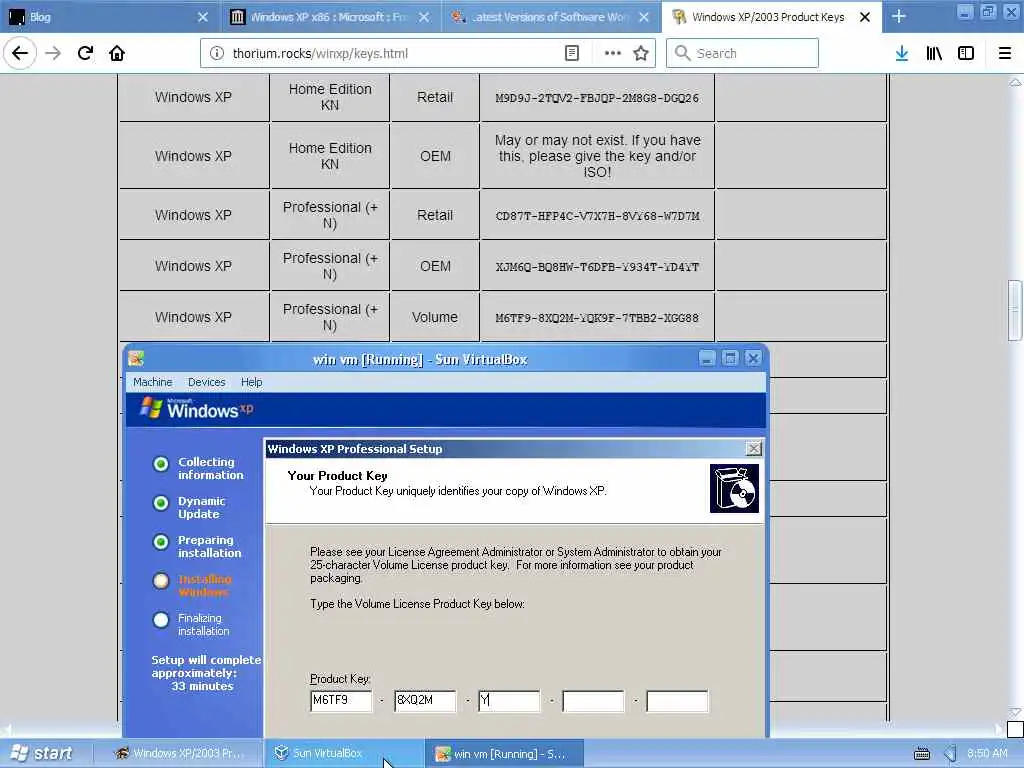1024x768 pixels.
Task: Click the browser vertical scrollbar thumb
Action: coord(1015,310)
